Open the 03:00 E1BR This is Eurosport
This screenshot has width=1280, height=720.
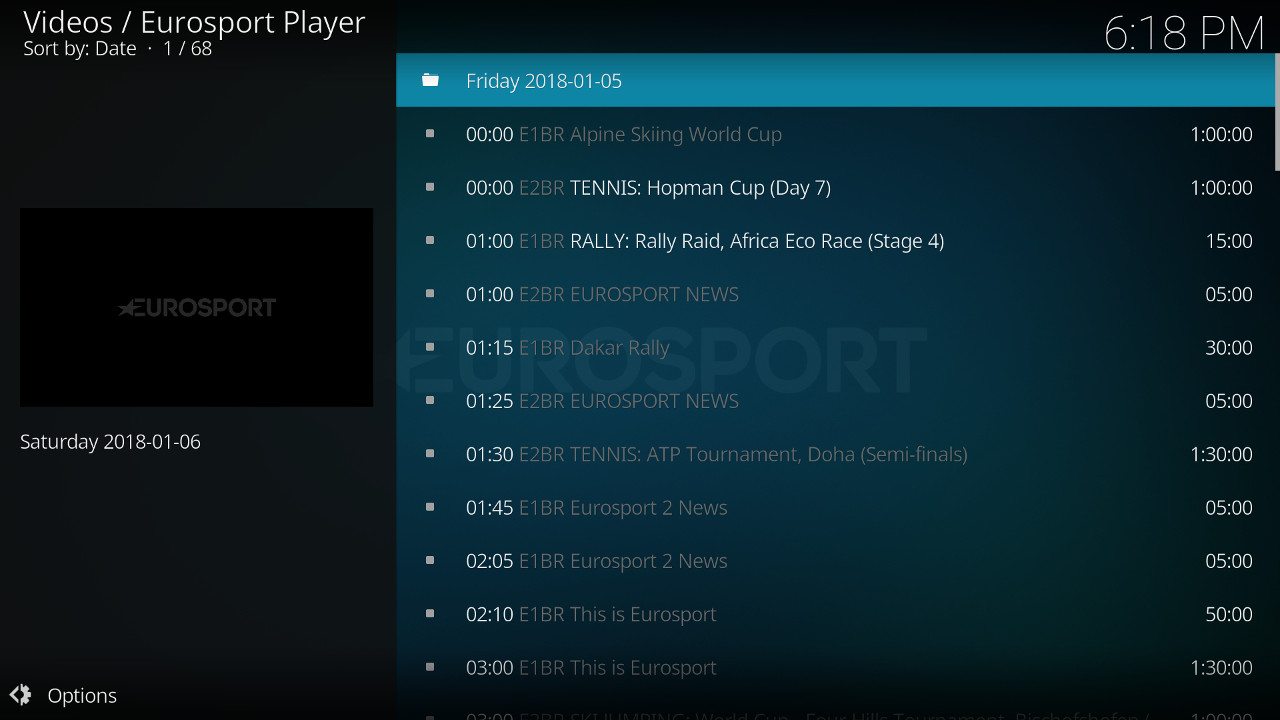591,668
